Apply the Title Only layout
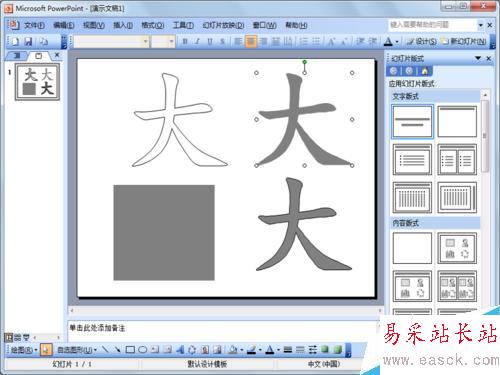This screenshot has width=500, height=375. [457, 121]
